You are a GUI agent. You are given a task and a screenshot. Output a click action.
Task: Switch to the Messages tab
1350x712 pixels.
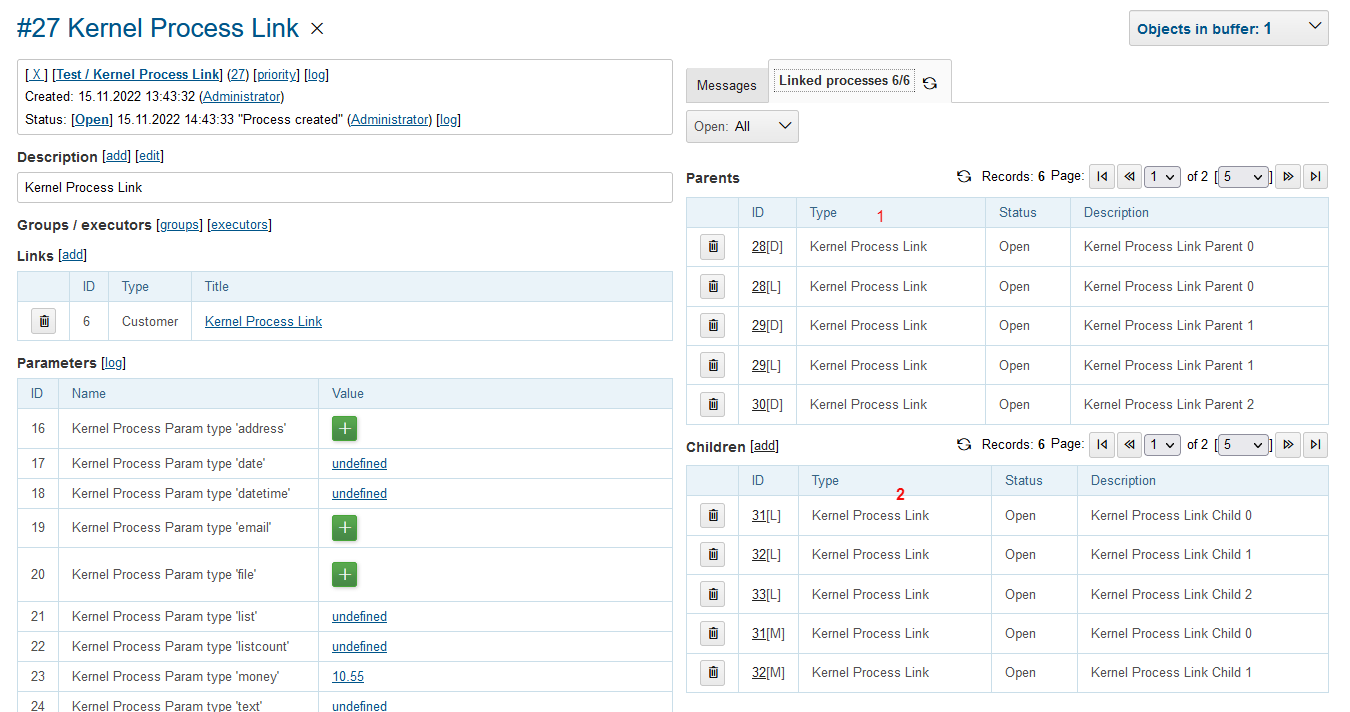coord(727,85)
